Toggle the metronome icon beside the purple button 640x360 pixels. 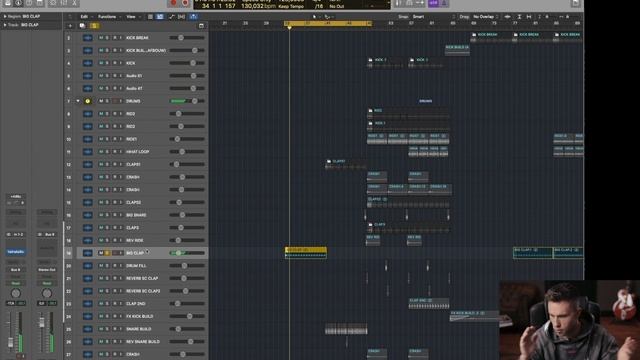[x=444, y=3]
